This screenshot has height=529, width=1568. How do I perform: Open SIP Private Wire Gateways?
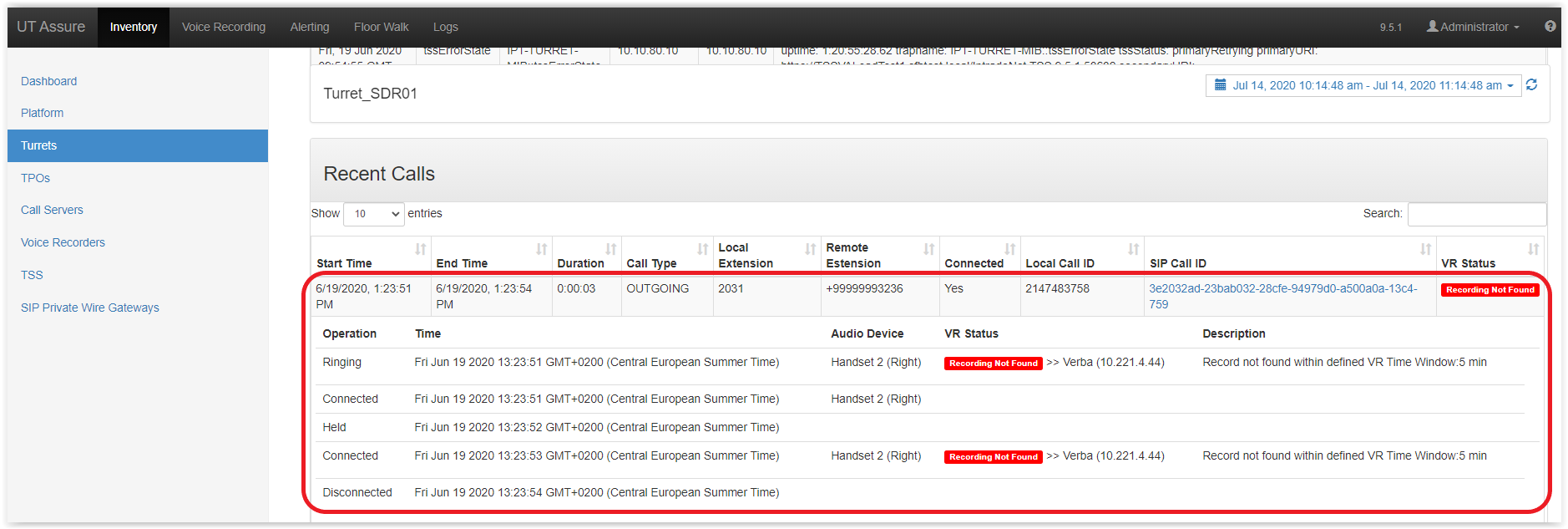click(x=89, y=308)
